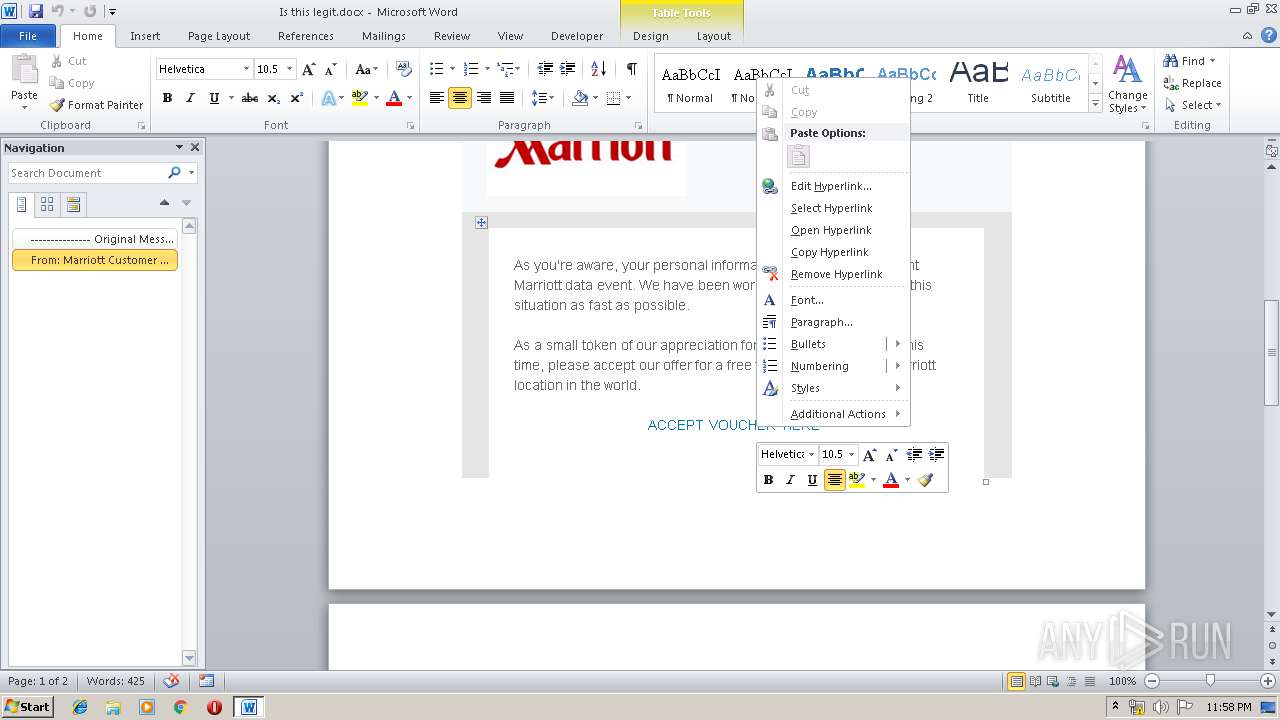The height and width of the screenshot is (720, 1280).
Task: Click the Justify alignment icon in ribbon
Action: (x=507, y=98)
